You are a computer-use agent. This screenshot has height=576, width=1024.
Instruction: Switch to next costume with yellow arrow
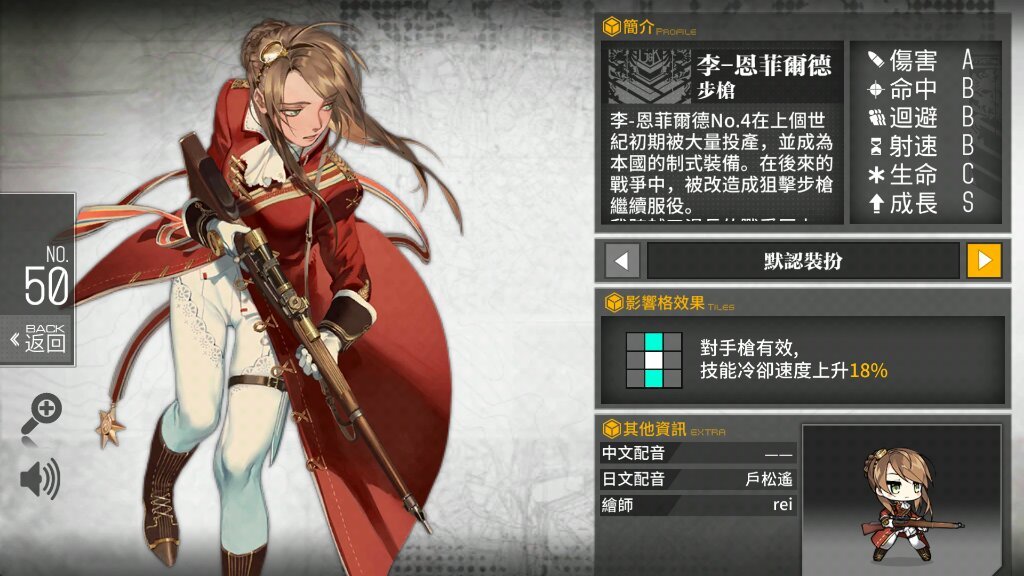984,261
